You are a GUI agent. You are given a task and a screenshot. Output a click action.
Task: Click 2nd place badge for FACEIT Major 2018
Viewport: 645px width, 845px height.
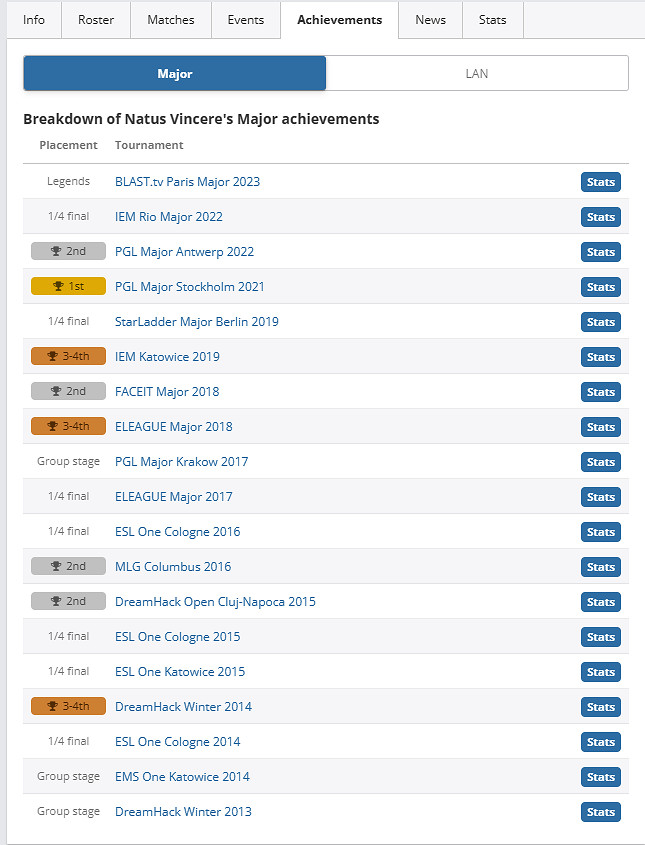[68, 391]
